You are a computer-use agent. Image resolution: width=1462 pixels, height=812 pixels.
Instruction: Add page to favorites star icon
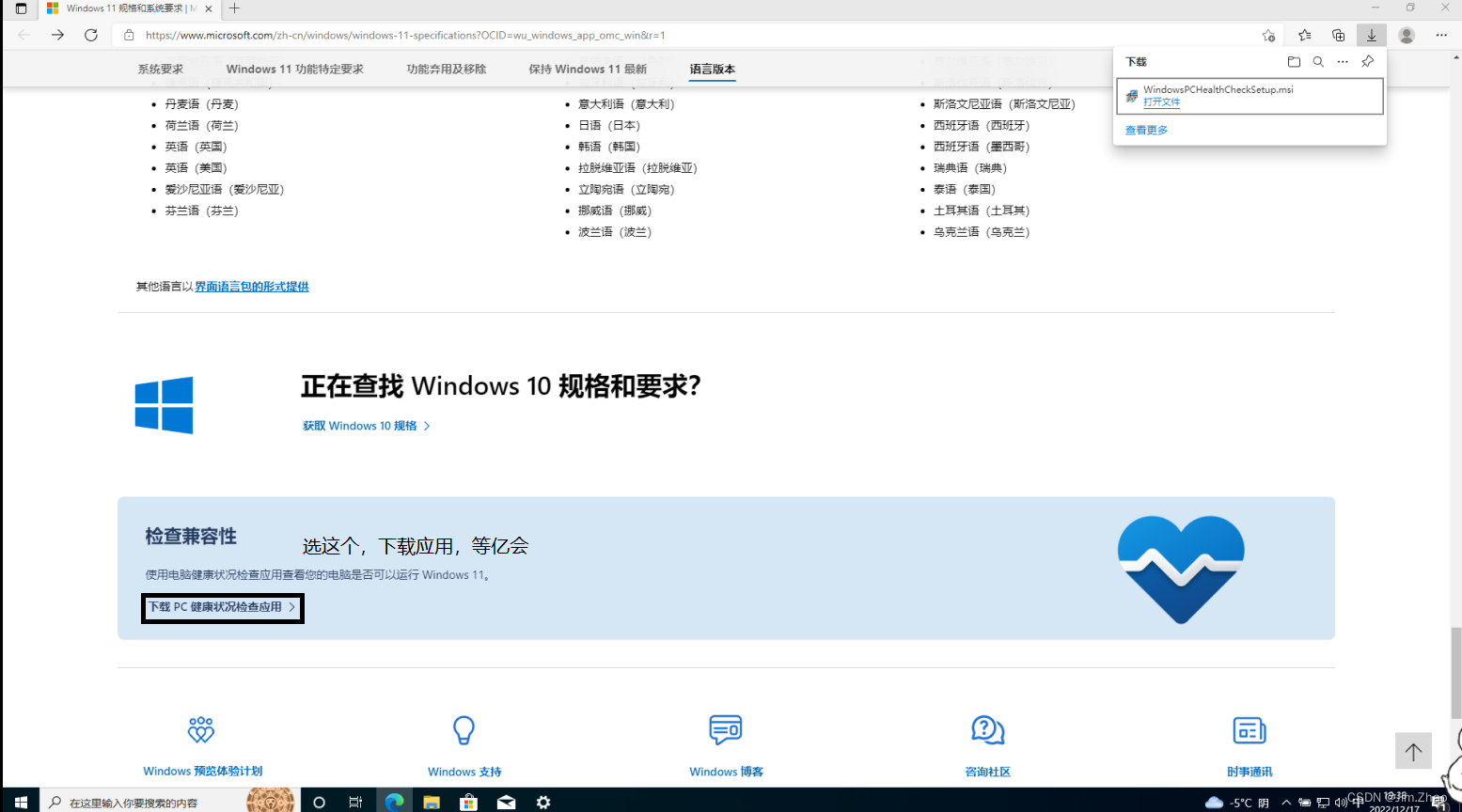(1268, 35)
